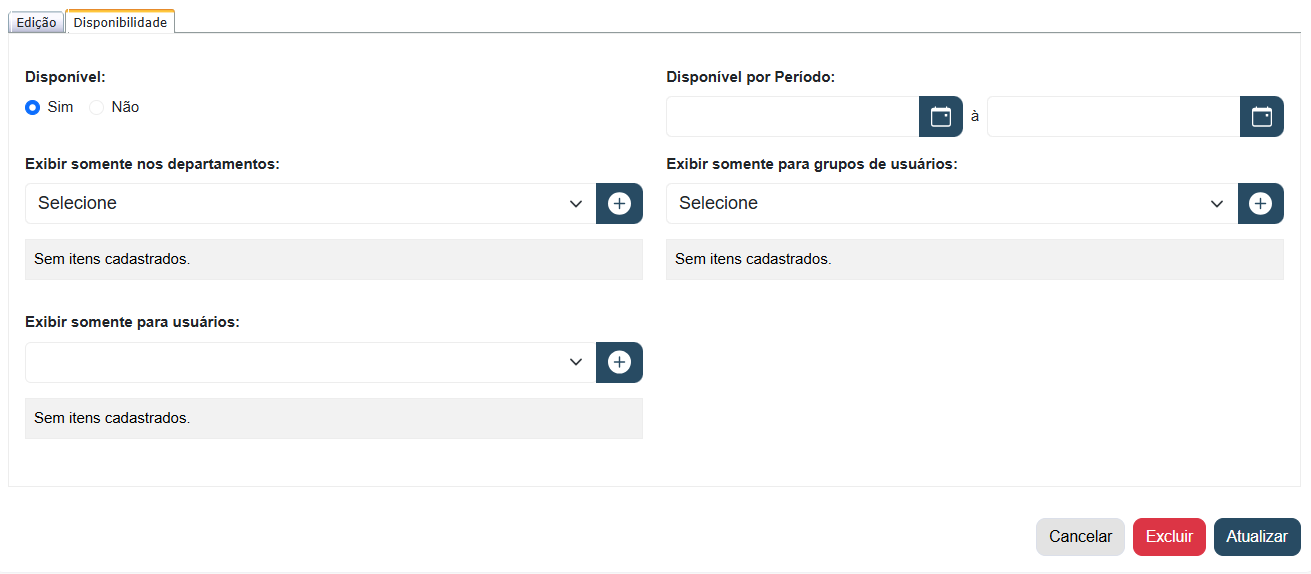
Task: Focus the period end date field
Action: click(x=1113, y=117)
